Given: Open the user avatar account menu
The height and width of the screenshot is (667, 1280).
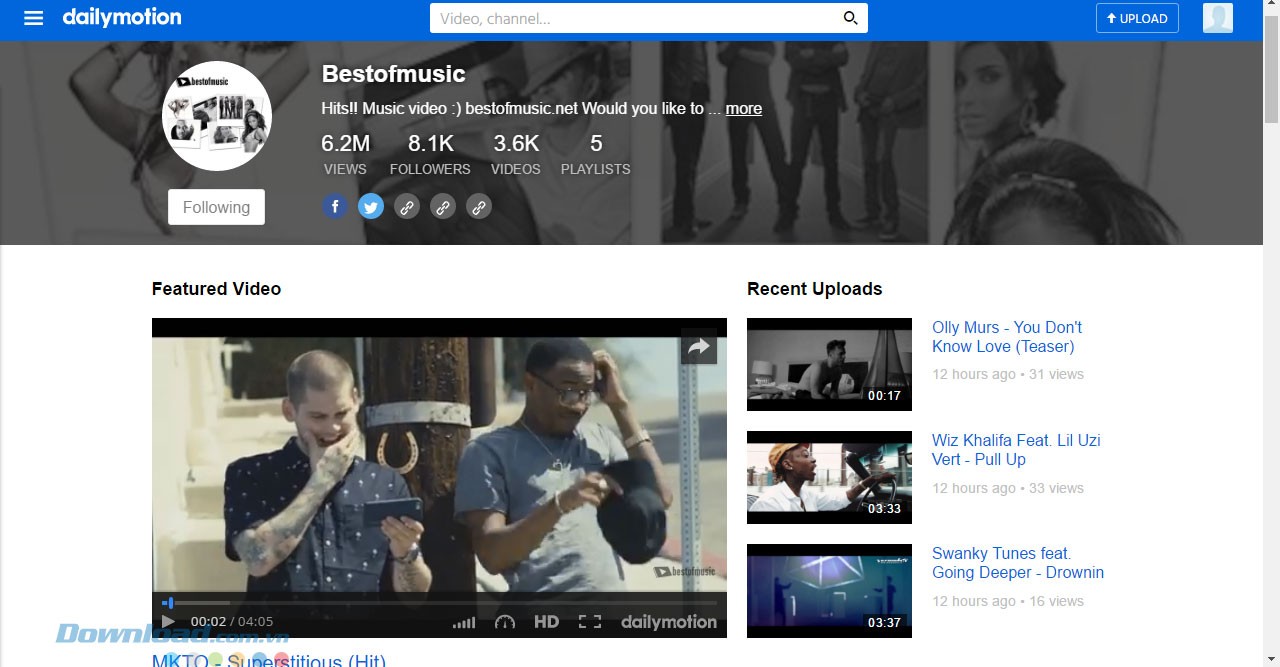Looking at the screenshot, I should 1217,18.
